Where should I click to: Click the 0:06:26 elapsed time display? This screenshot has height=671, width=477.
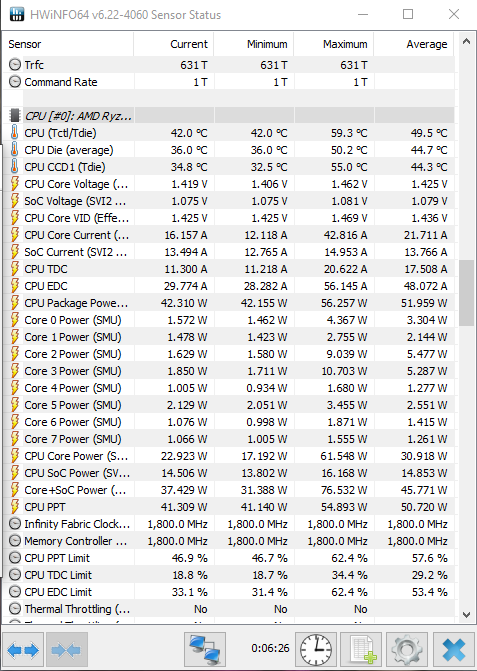tap(270, 648)
